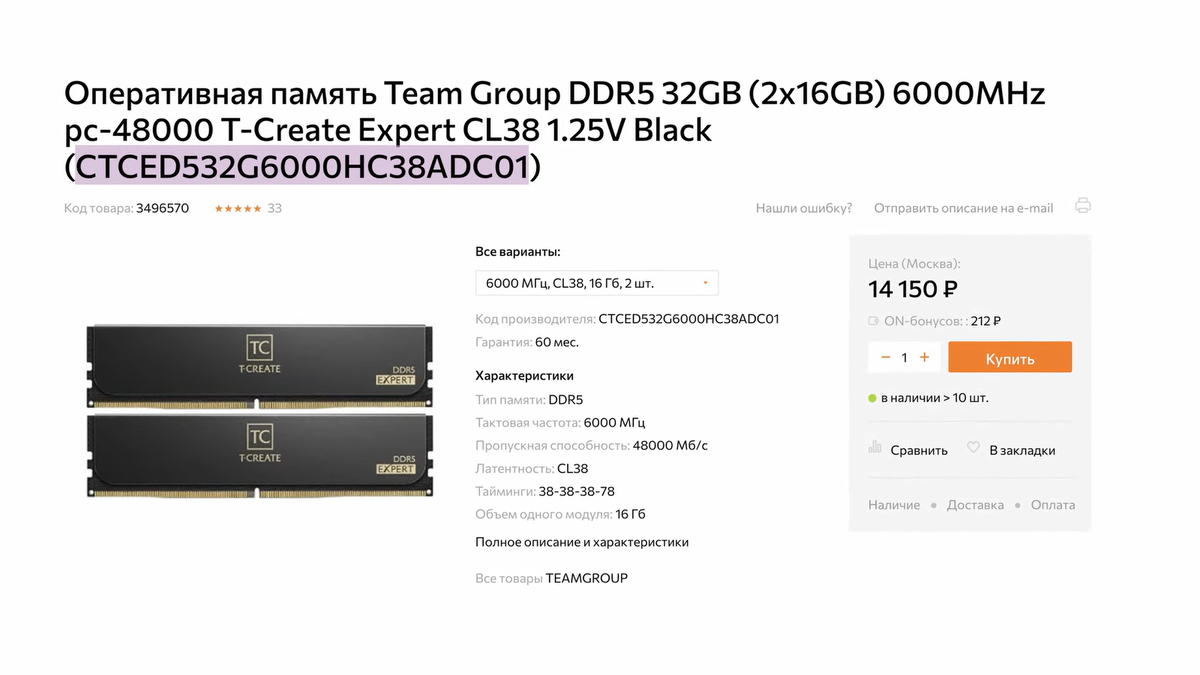Image resolution: width=1200 pixels, height=675 pixels.
Task: Open Полное описание и характеристики link
Action: [582, 542]
